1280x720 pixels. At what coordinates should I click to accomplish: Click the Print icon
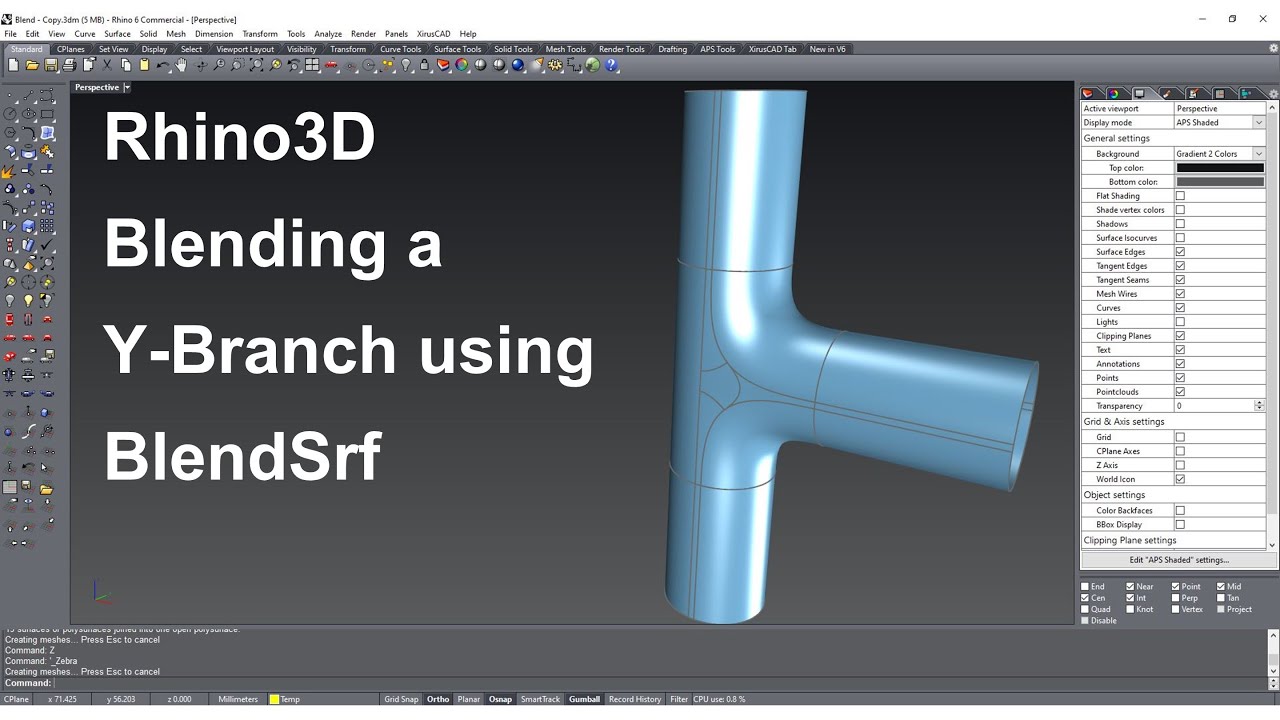(69, 65)
